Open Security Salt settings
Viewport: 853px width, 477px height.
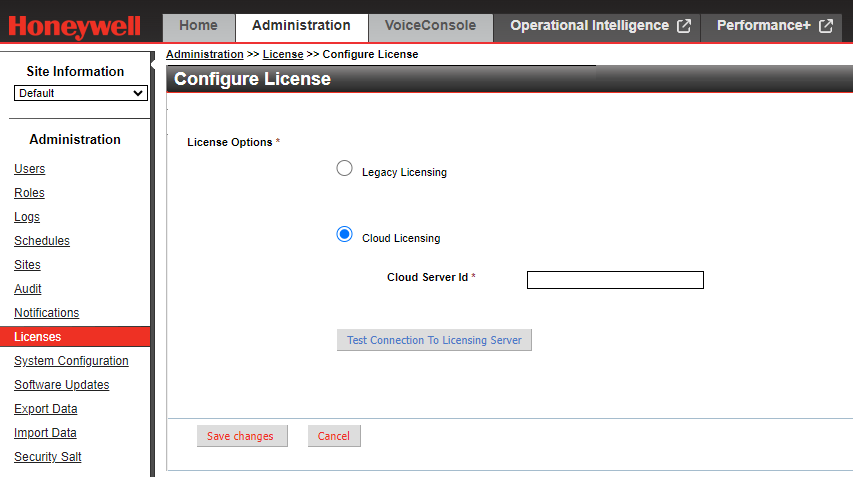[47, 457]
